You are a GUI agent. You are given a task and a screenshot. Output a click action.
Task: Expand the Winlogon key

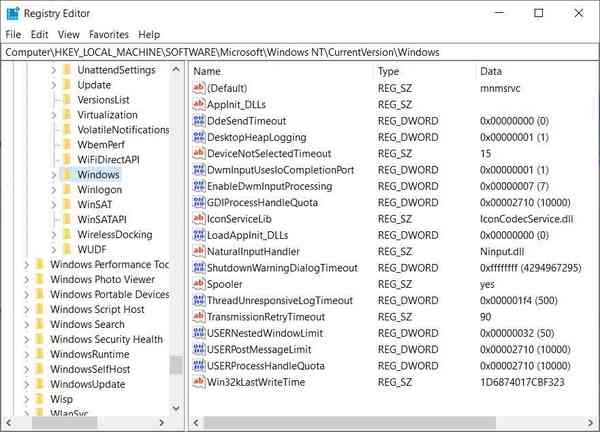(x=54, y=189)
